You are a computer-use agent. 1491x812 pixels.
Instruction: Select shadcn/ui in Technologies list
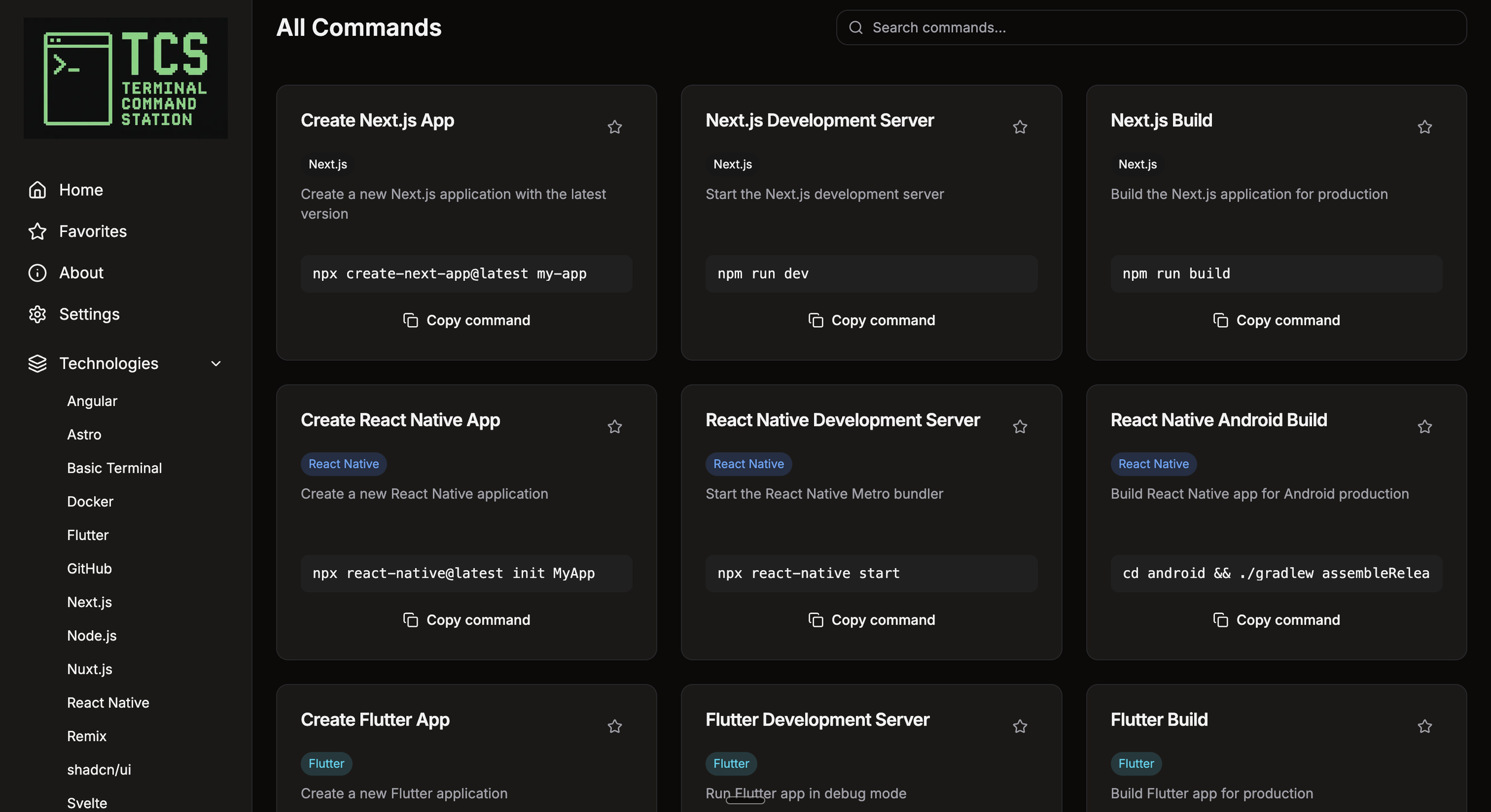[x=99, y=770]
